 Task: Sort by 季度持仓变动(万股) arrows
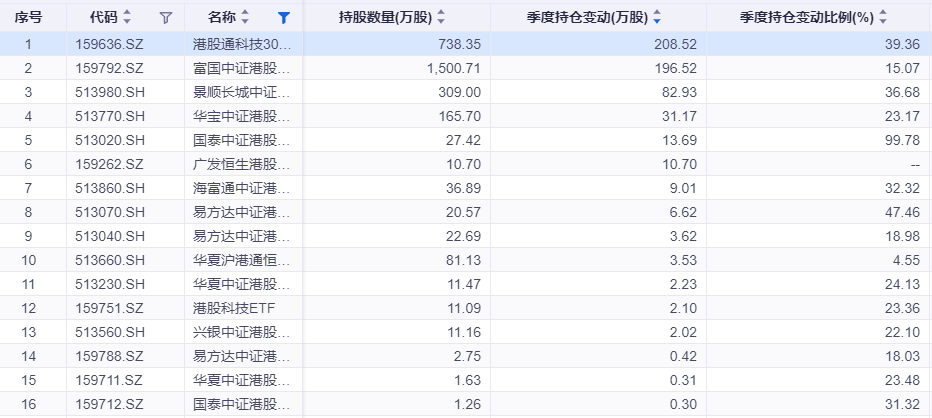point(657,17)
